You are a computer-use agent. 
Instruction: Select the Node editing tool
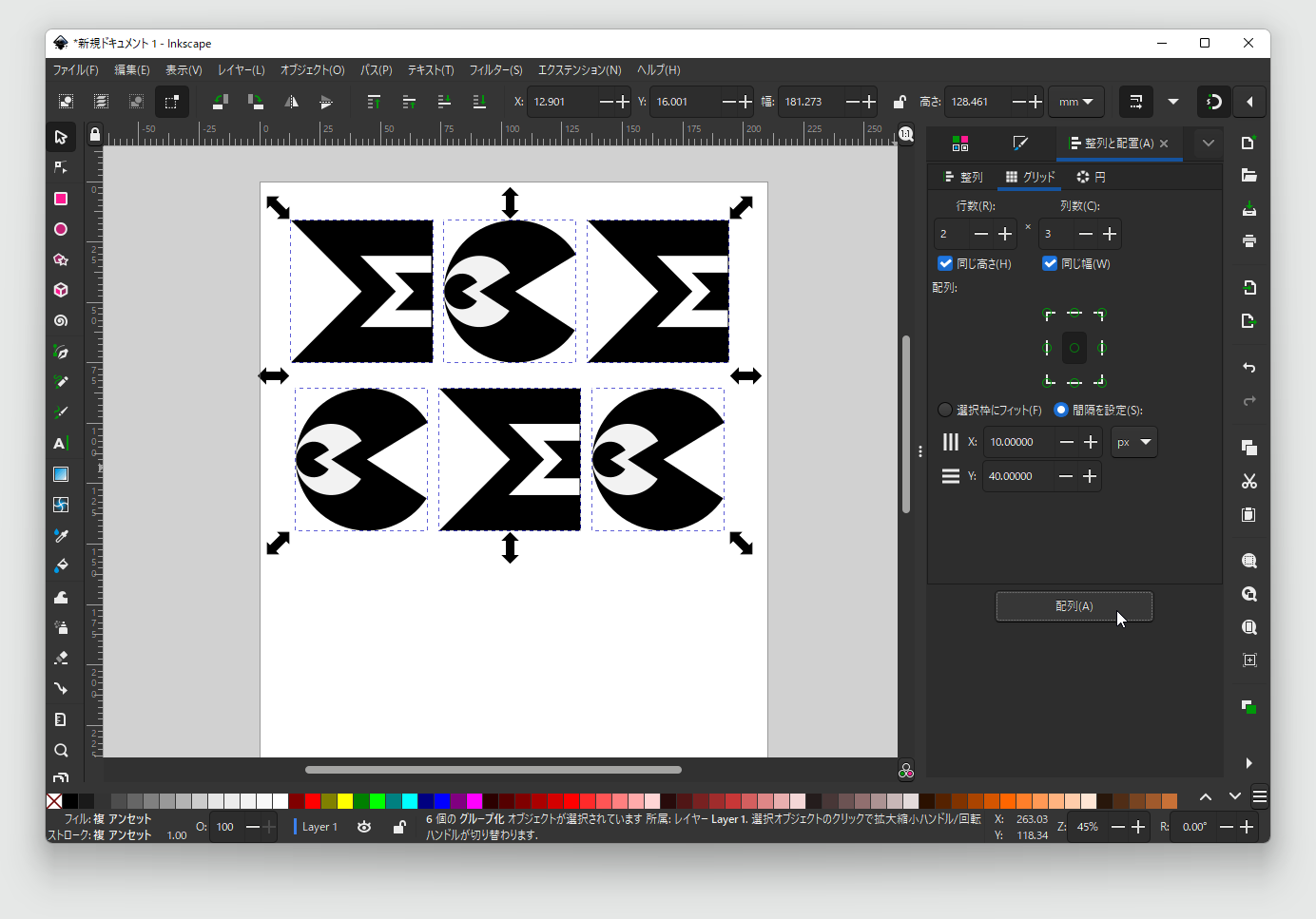[61, 167]
